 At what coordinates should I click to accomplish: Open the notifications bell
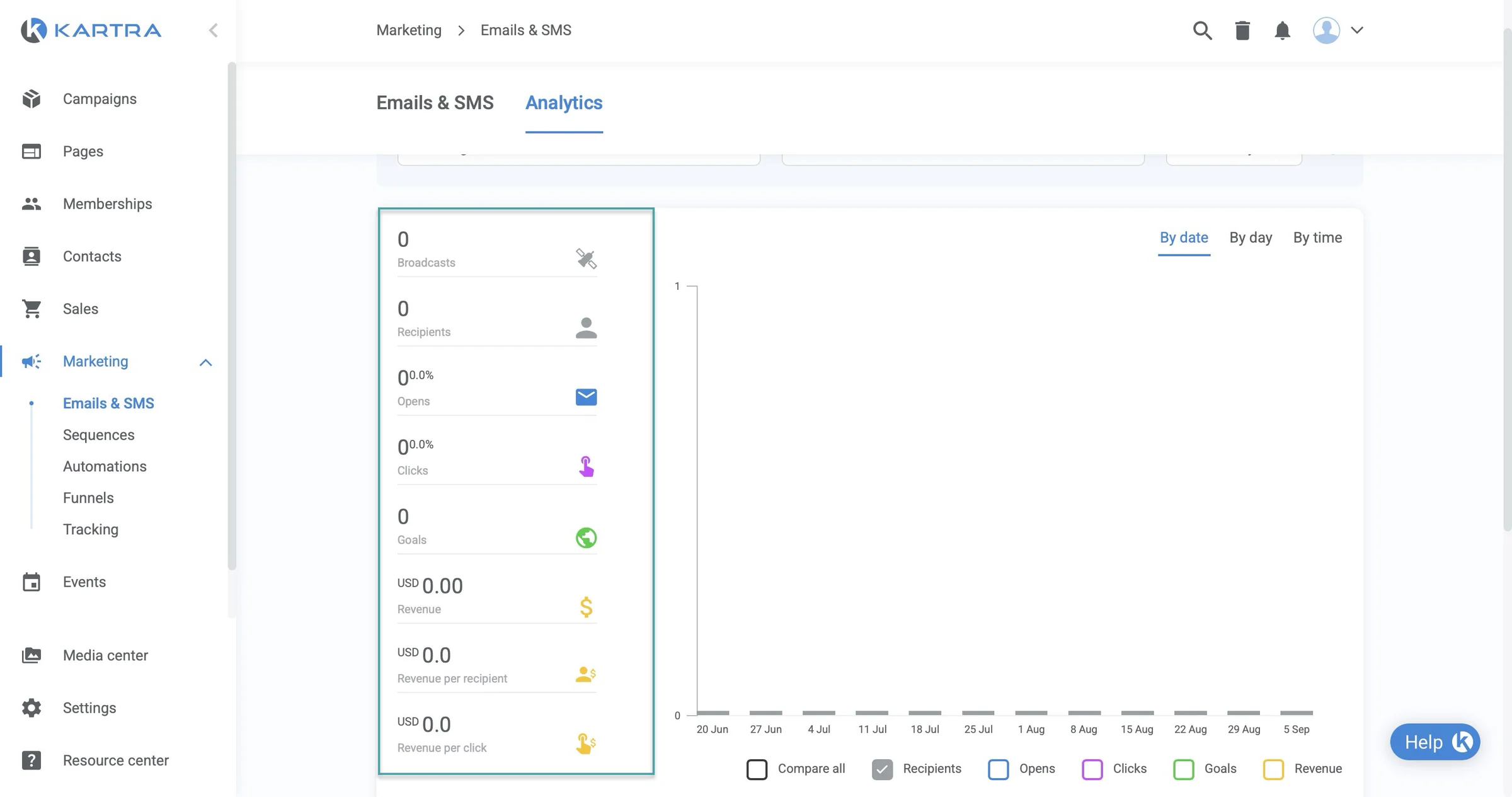1282,30
